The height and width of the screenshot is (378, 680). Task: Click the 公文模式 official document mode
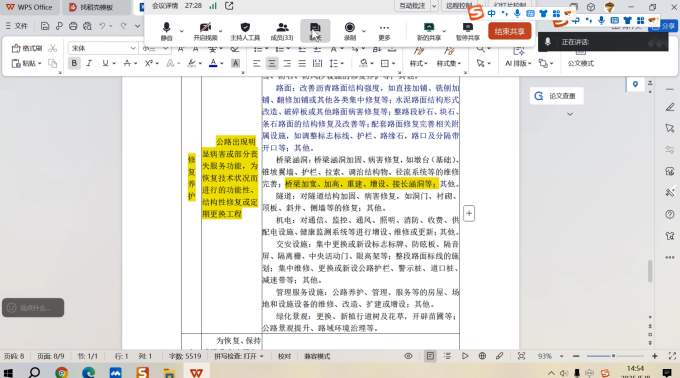pos(581,63)
